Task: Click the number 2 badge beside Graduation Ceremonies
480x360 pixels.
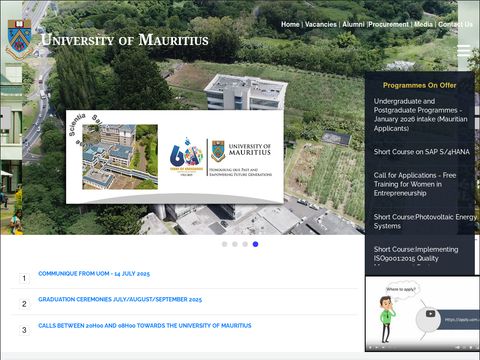Action: (x=24, y=304)
